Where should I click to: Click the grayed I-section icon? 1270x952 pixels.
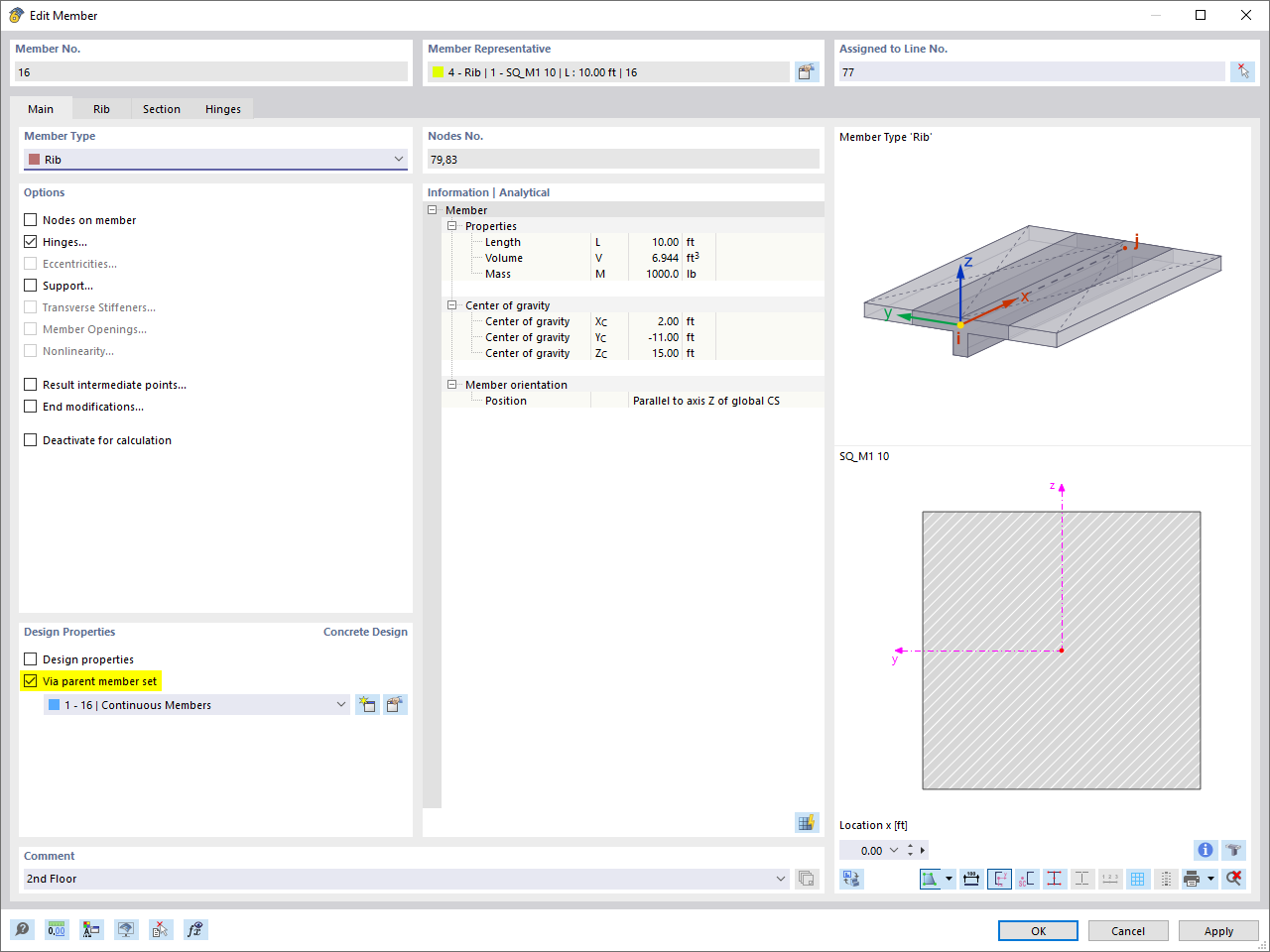click(1082, 879)
